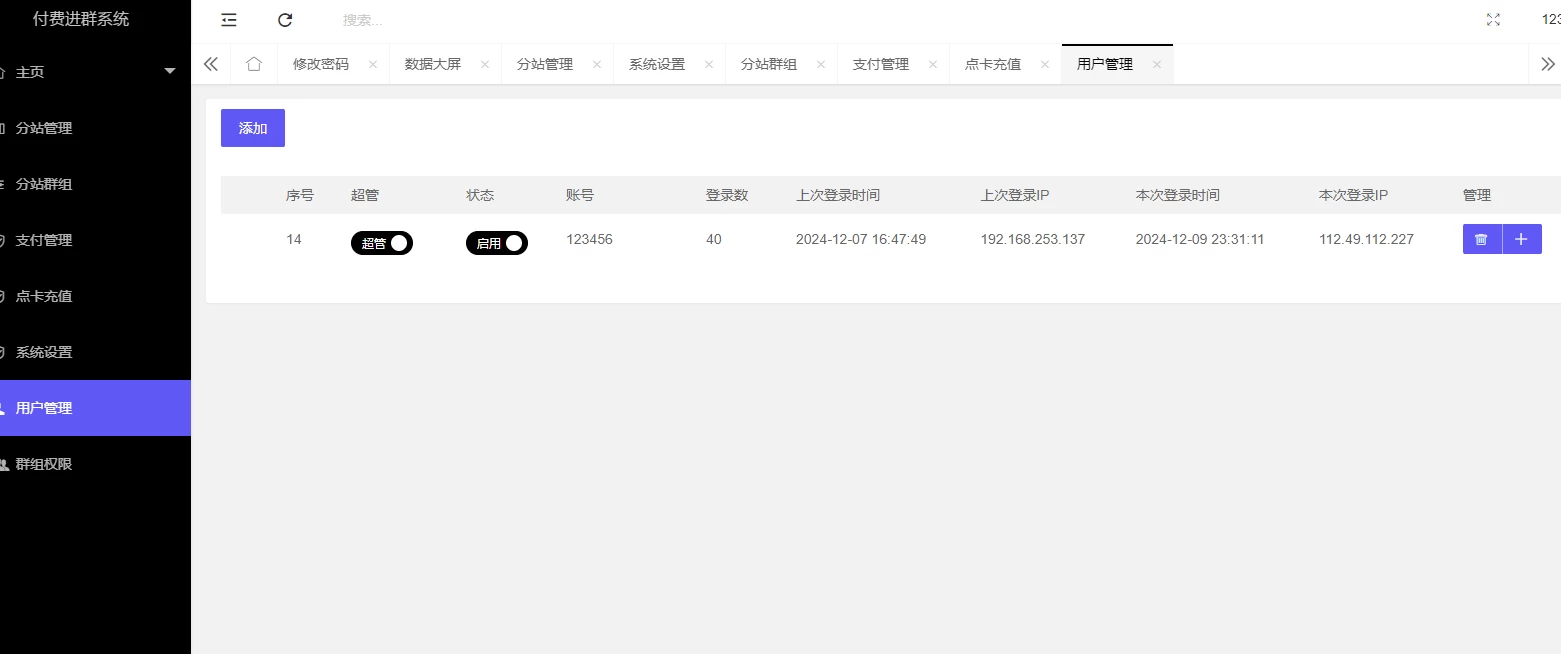Switch to the 支付管理 tab
1561x654 pixels.
881,64
